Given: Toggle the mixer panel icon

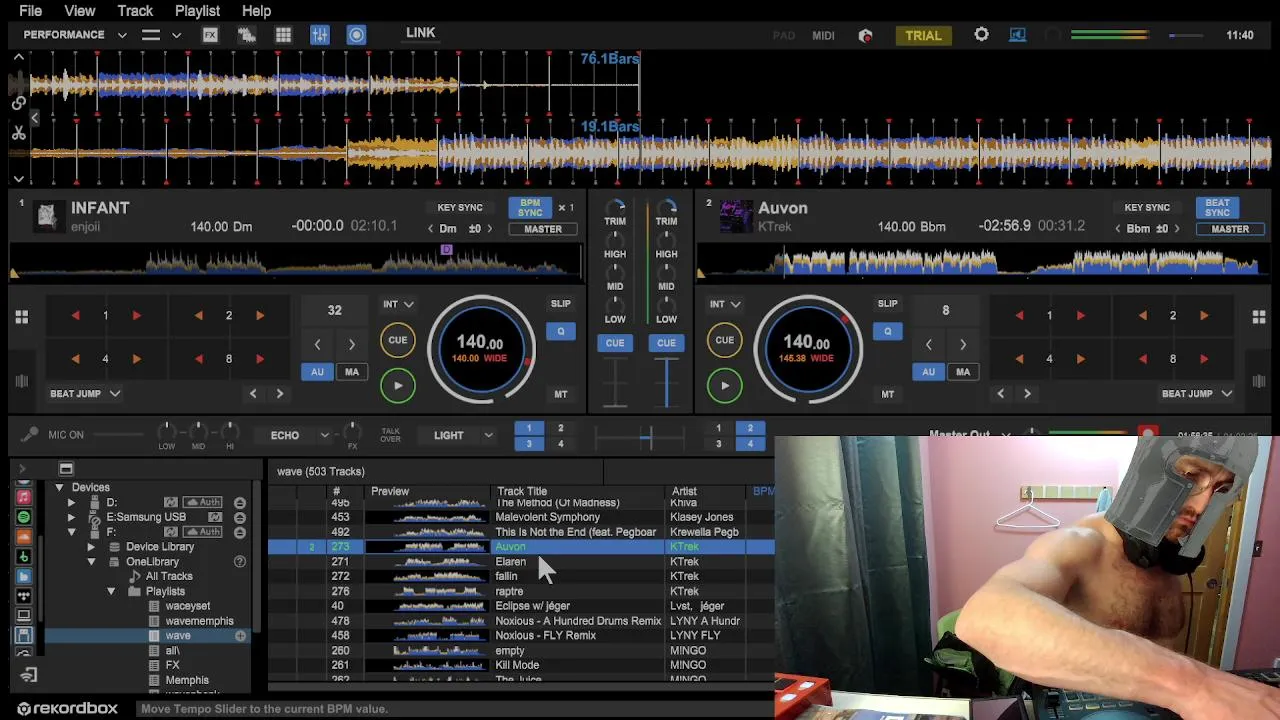Looking at the screenshot, I should pos(320,35).
